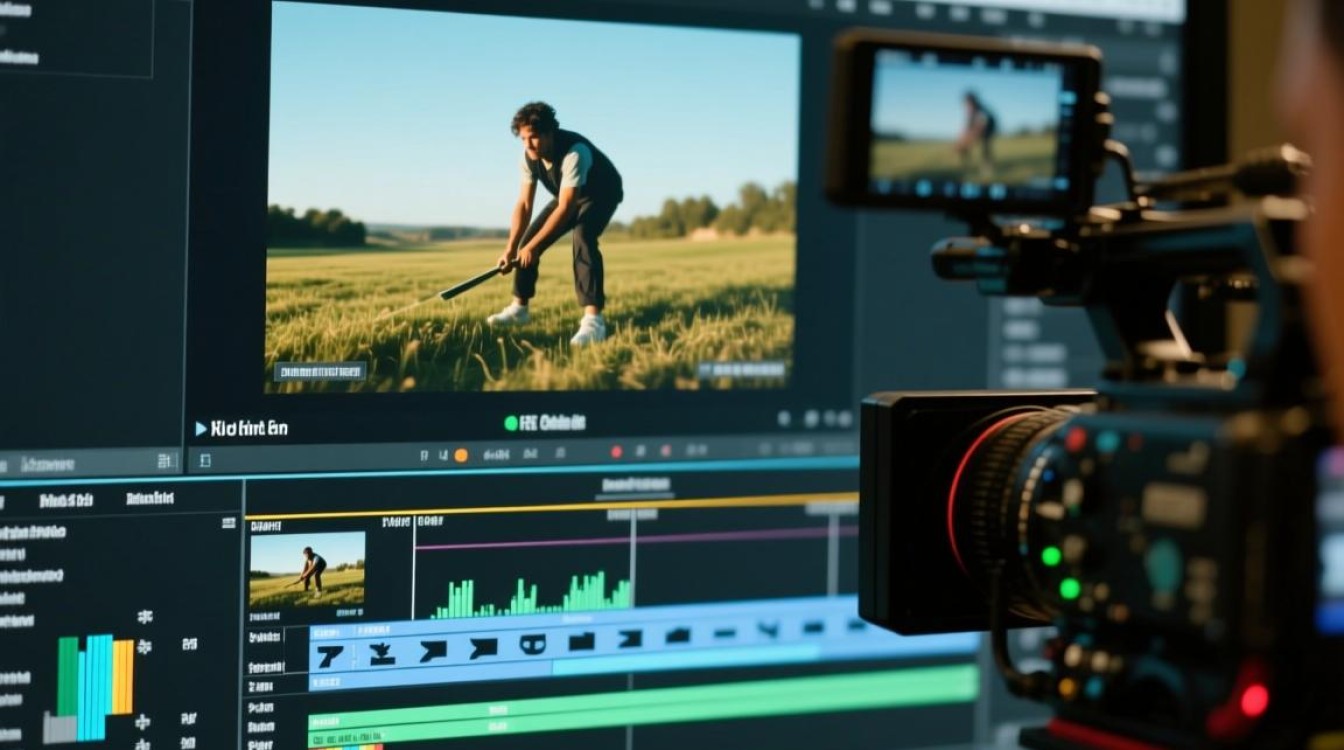Select the green audio waveform clip
This screenshot has width=1344, height=750.
[x=532, y=597]
